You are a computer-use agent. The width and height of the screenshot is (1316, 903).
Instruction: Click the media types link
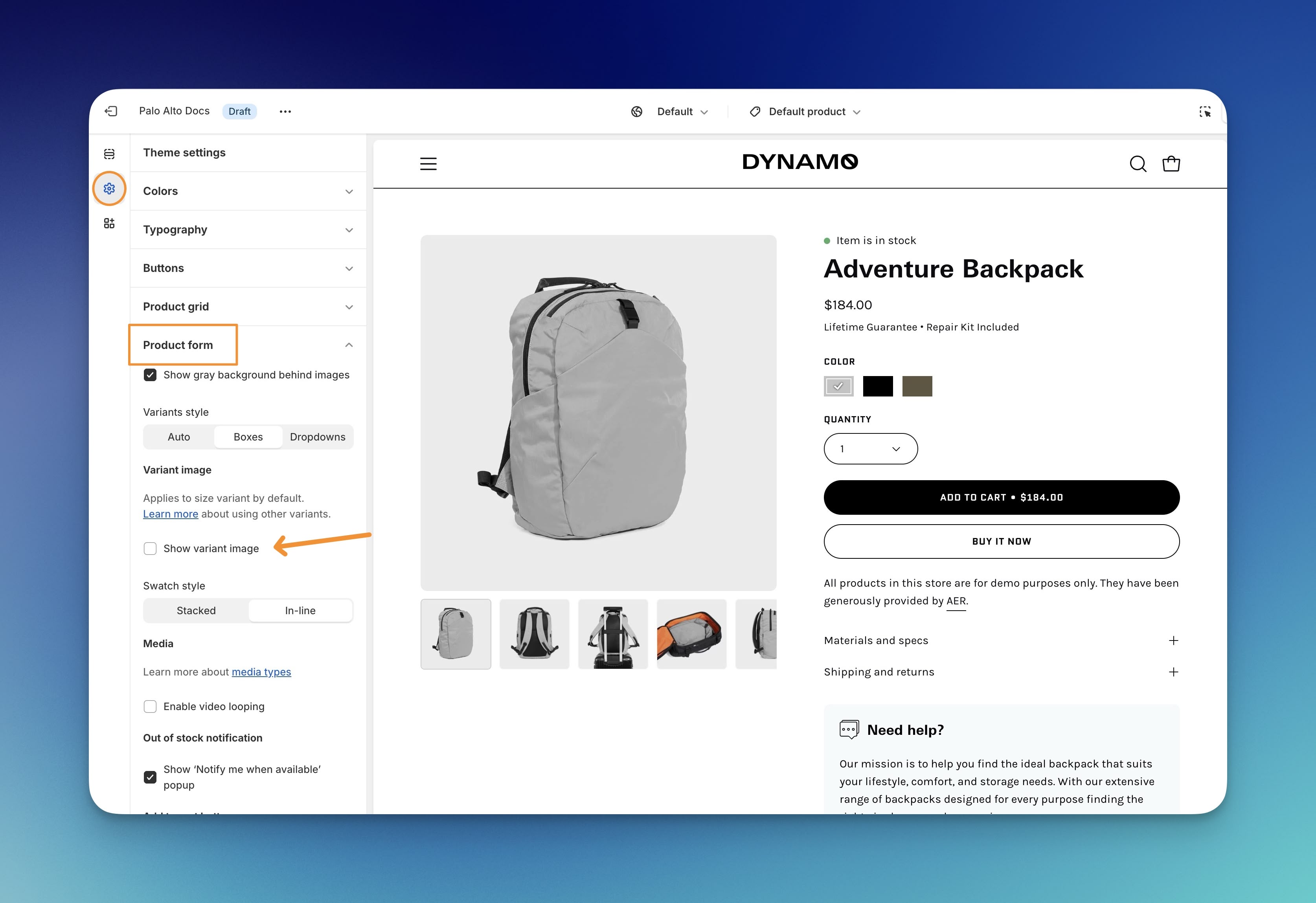click(261, 672)
